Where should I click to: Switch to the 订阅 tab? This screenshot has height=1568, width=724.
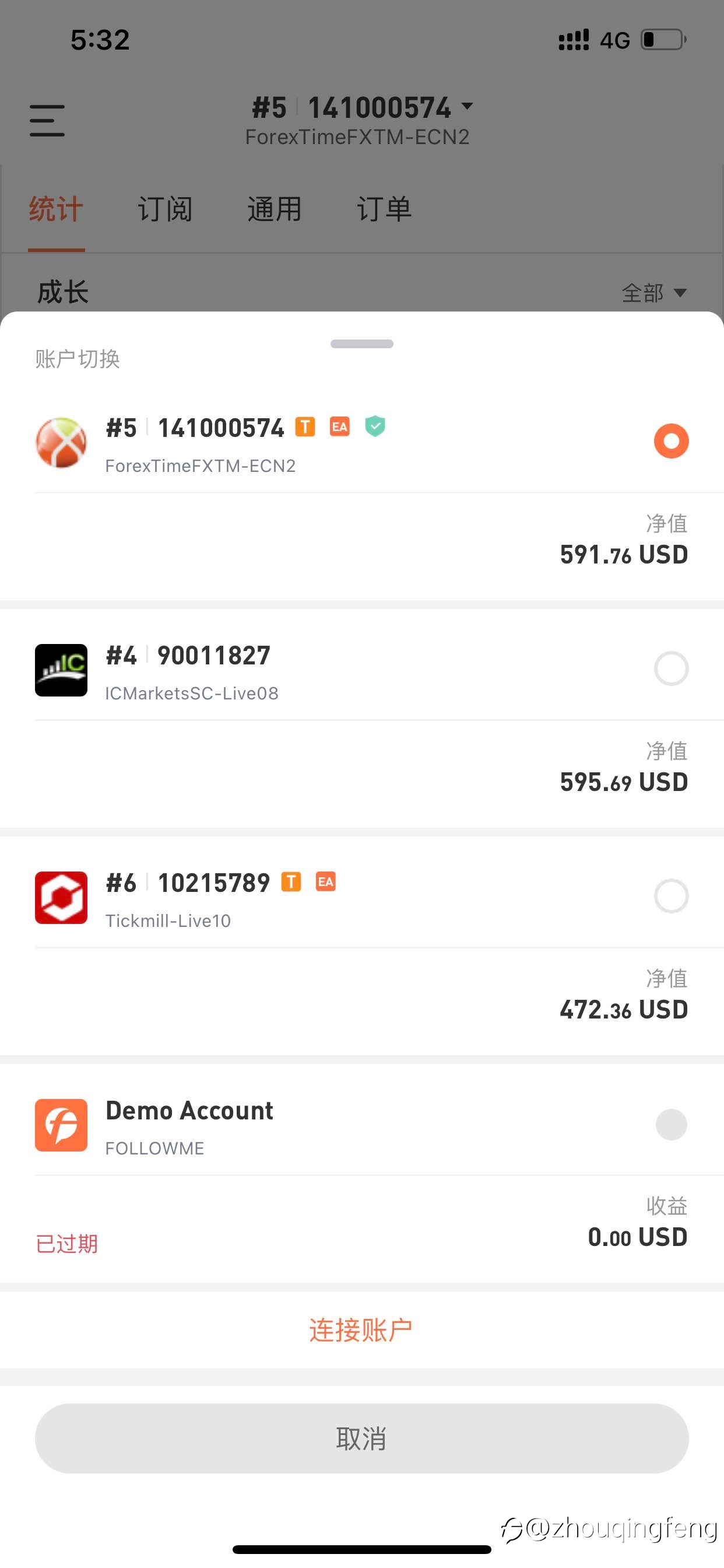point(165,209)
